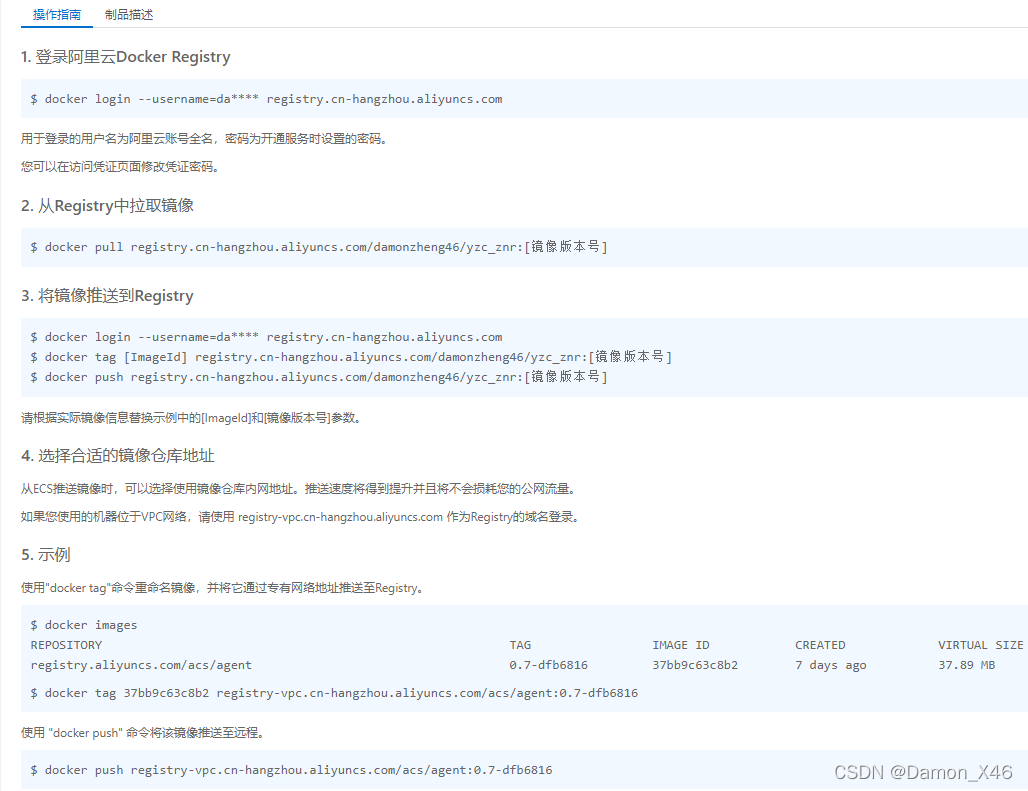Viewport: 1028px width, 791px height.
Task: Click the VIRTUAL SIZE column header
Action: pyautogui.click(x=981, y=646)
